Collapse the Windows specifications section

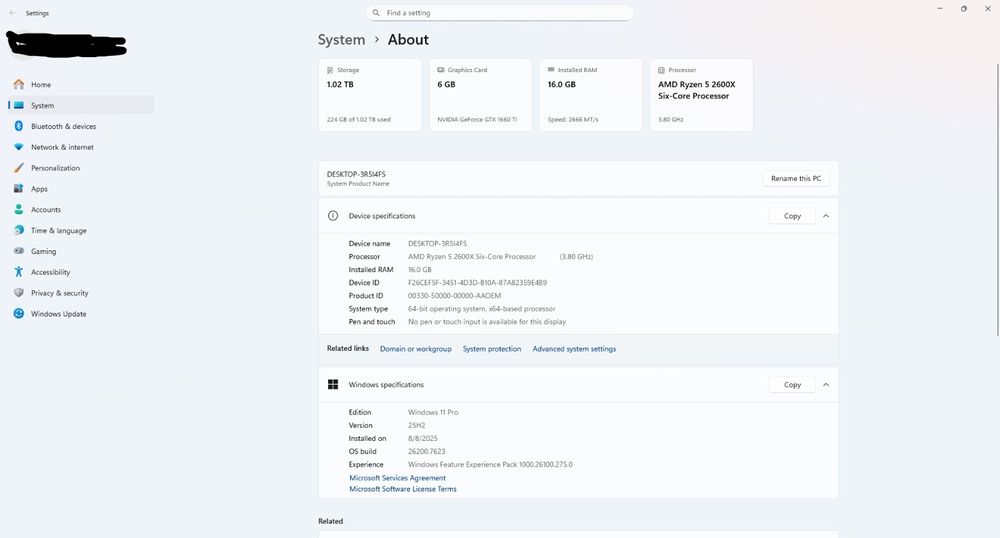coord(826,385)
